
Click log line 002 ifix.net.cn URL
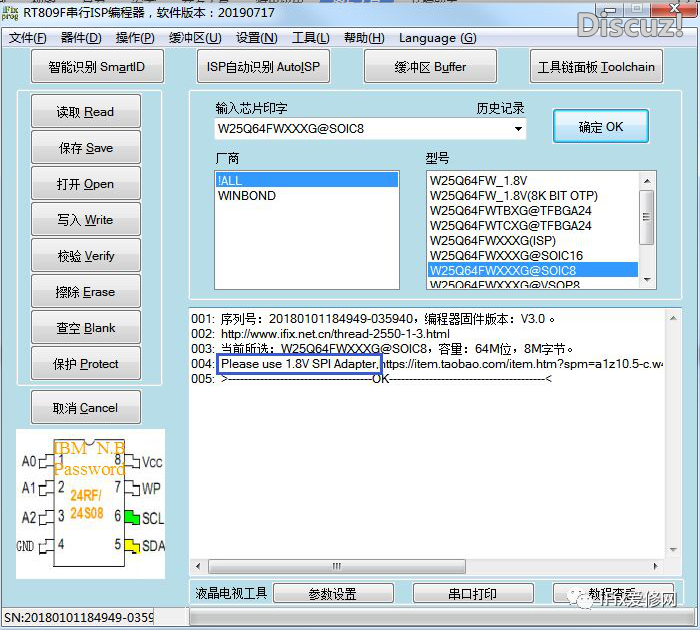[x=335, y=334]
